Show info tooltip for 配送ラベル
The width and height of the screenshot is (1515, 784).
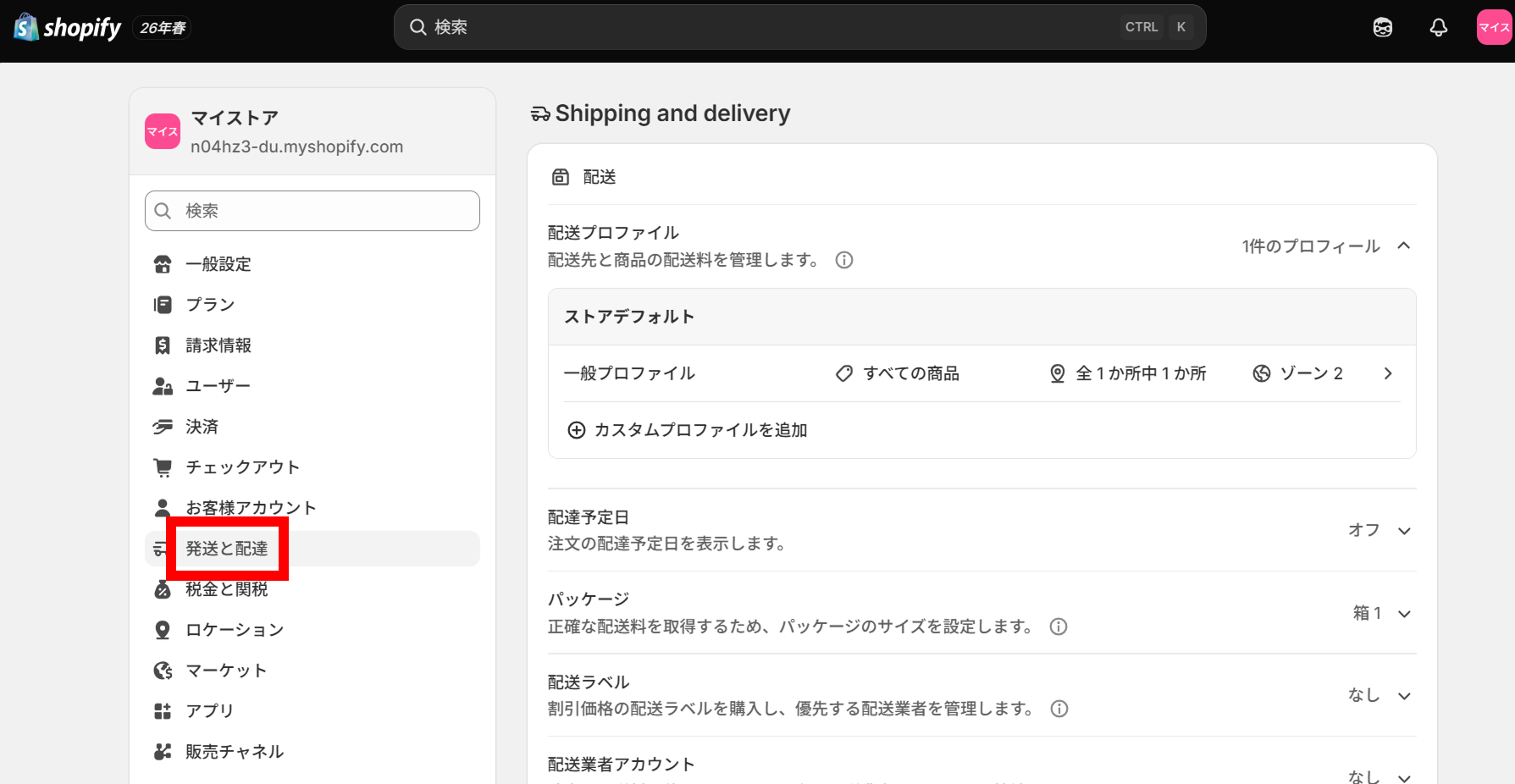coord(1059,709)
